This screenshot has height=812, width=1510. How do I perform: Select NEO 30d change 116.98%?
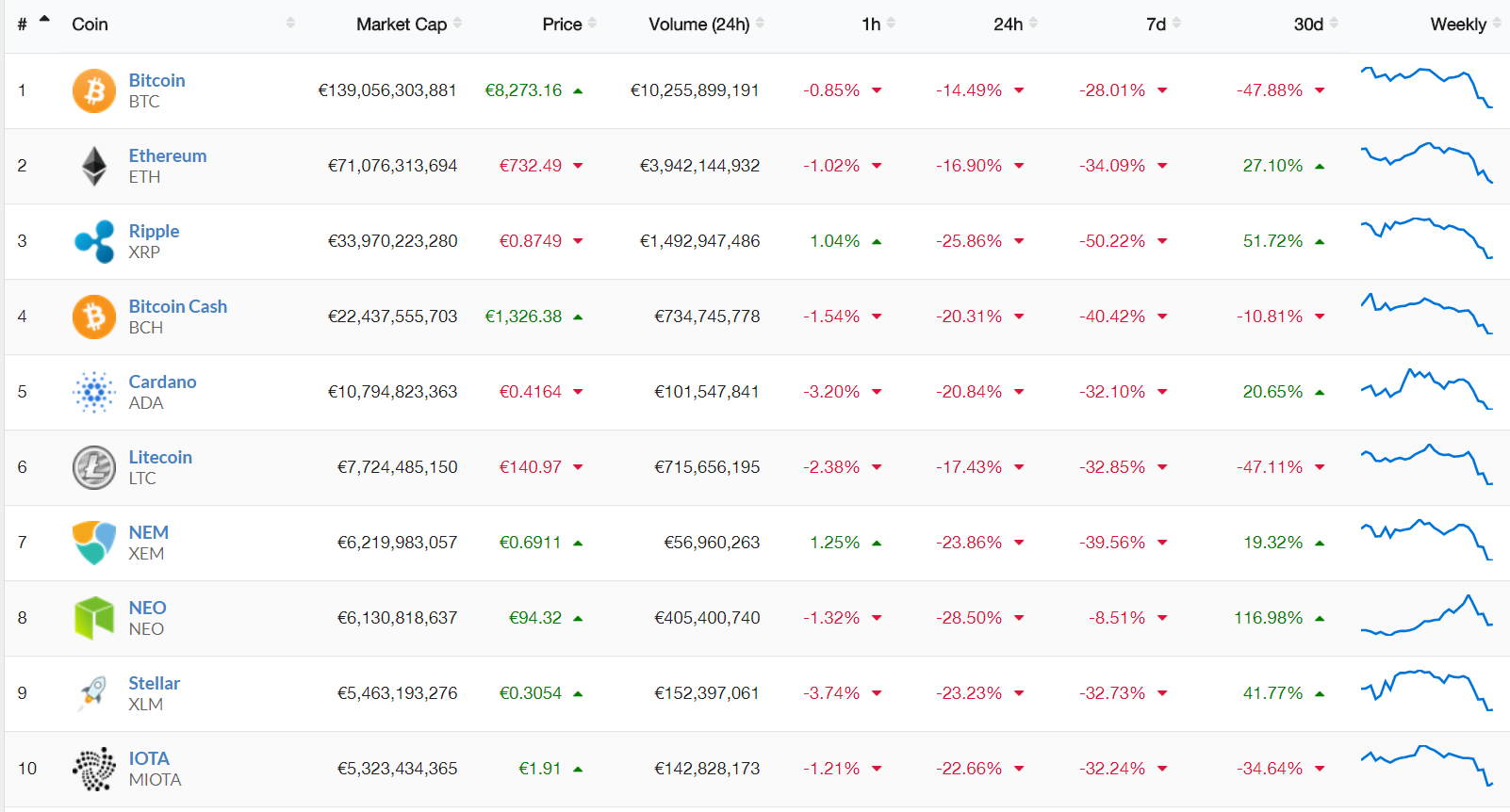click(x=1269, y=618)
